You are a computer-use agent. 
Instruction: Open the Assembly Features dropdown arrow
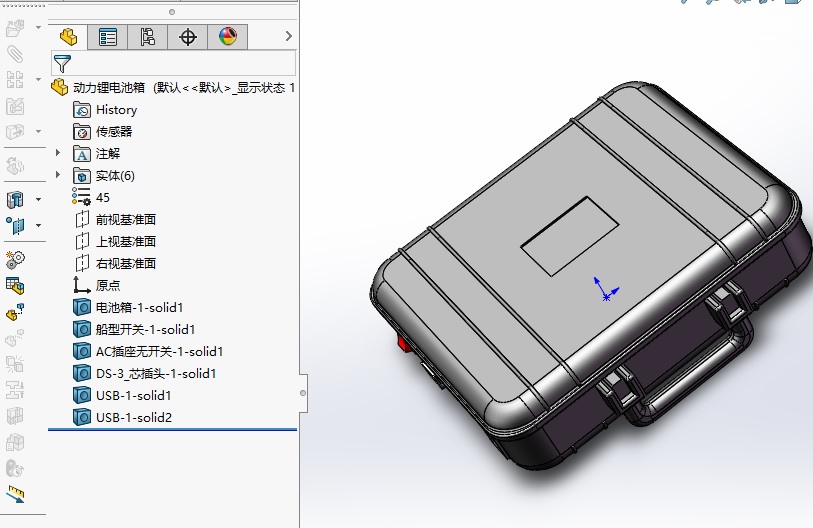[38, 199]
